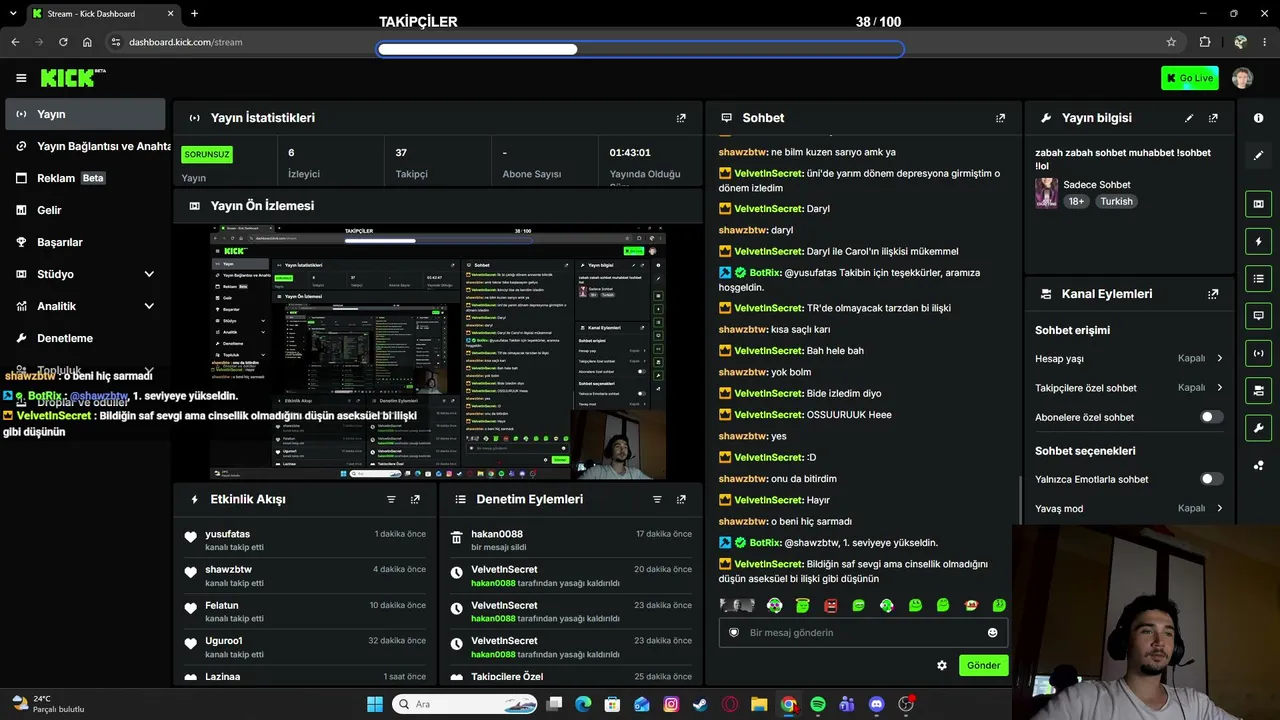Open Gelir in the sidebar
The height and width of the screenshot is (720, 1280).
coord(85,210)
